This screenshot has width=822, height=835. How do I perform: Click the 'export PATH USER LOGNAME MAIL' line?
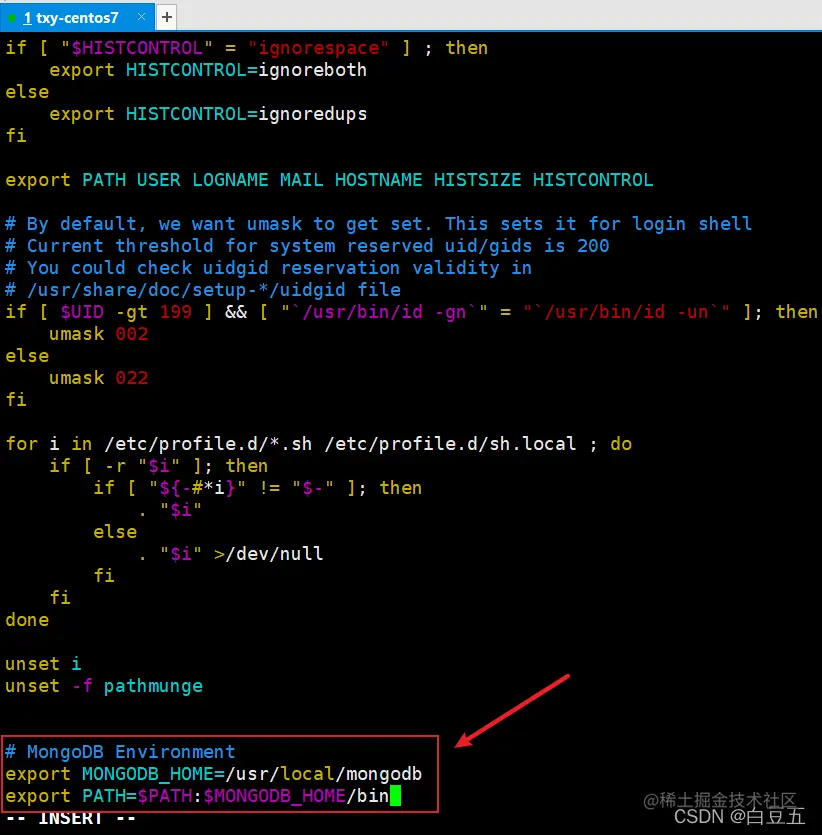click(329, 179)
